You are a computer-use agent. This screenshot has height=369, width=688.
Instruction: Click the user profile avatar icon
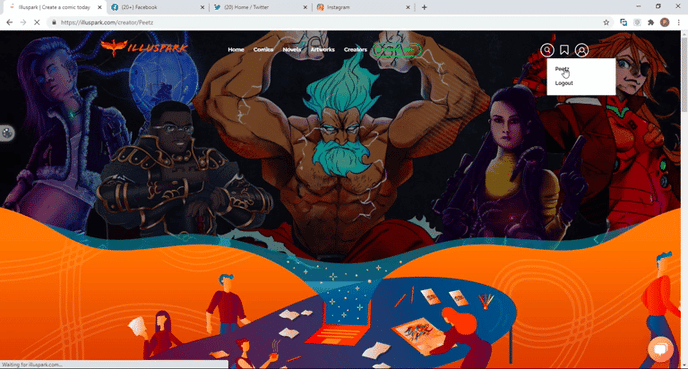pos(582,50)
